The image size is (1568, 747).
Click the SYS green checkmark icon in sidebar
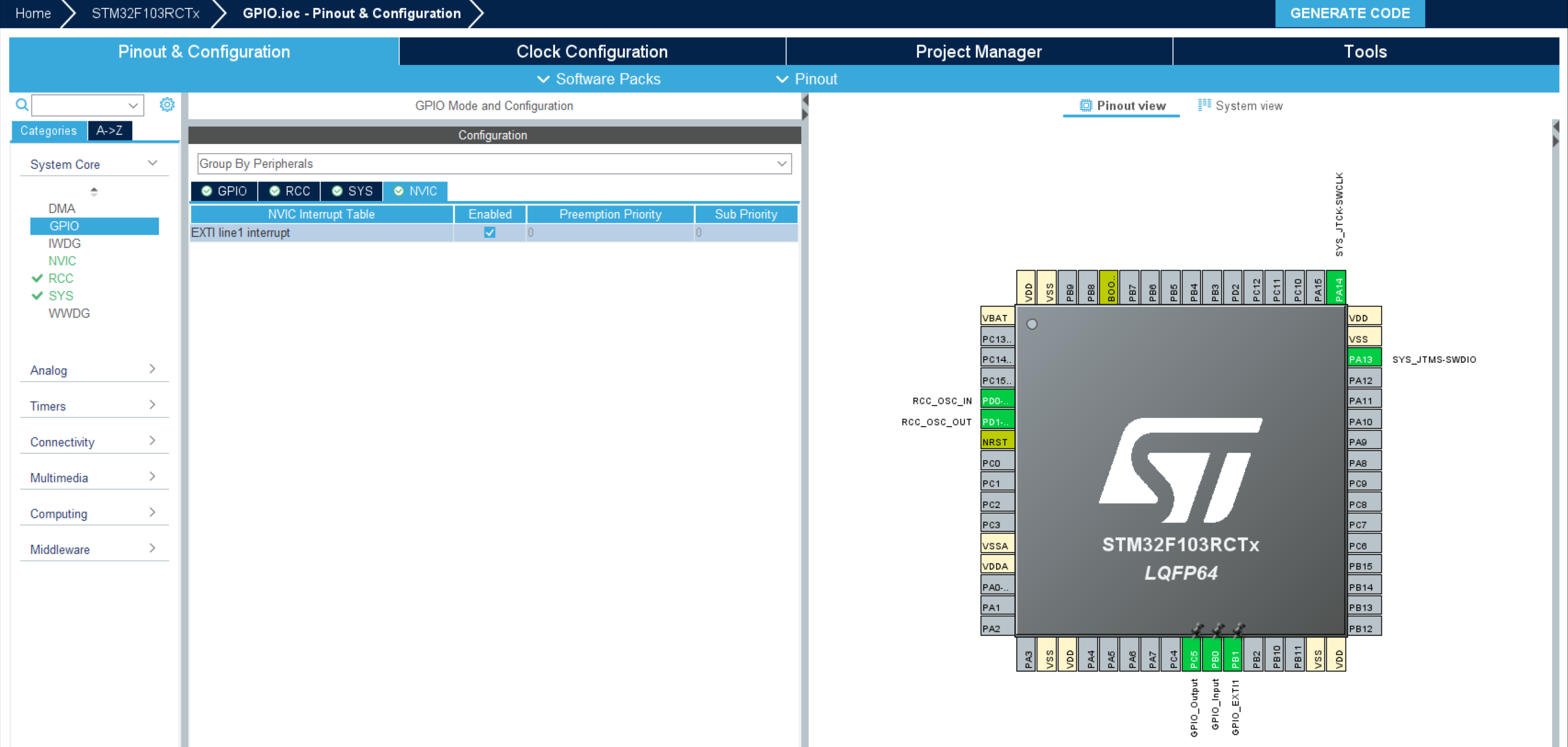(x=37, y=296)
